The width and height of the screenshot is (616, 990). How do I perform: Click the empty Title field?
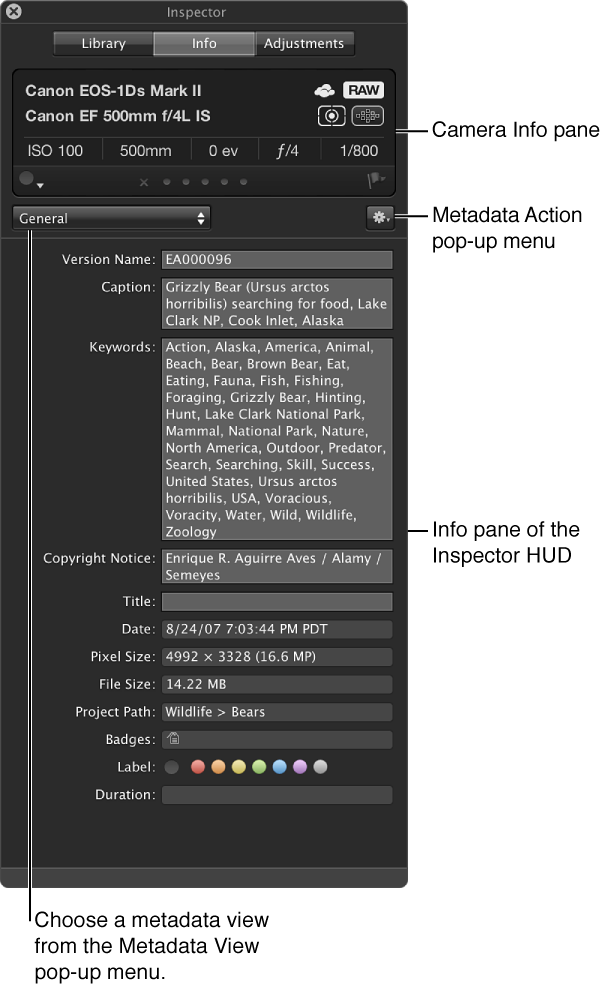[x=277, y=602]
